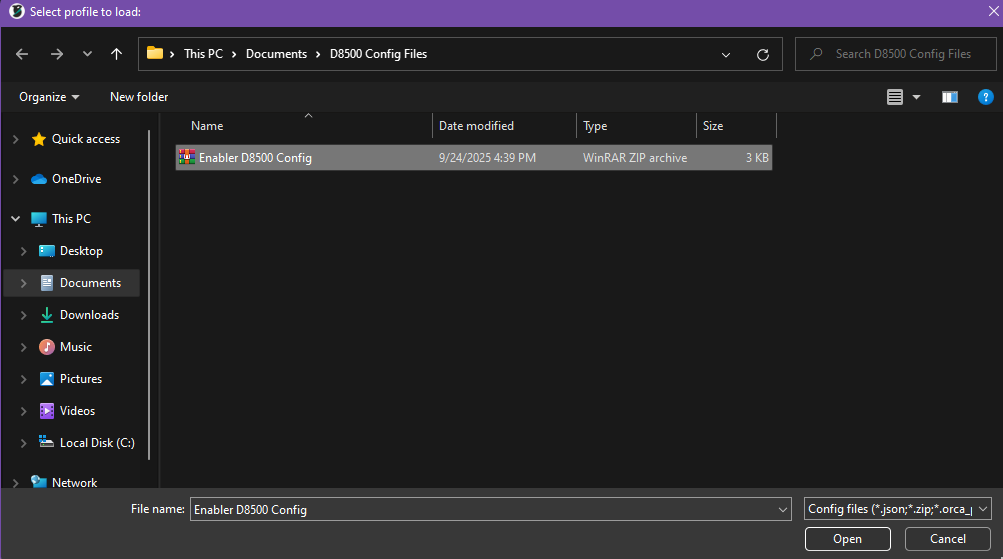Collapse the This PC tree node
The height and width of the screenshot is (559, 1003).
[x=15, y=219]
